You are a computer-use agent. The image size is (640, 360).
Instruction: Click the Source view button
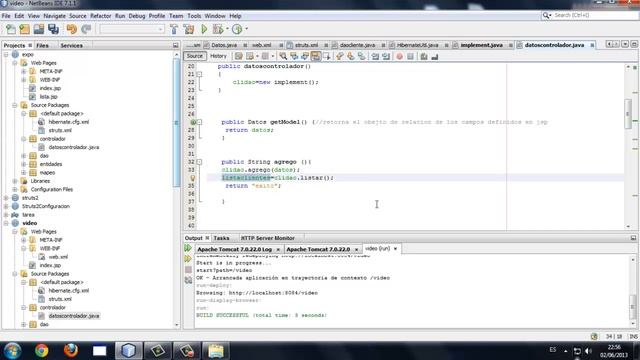(194, 56)
